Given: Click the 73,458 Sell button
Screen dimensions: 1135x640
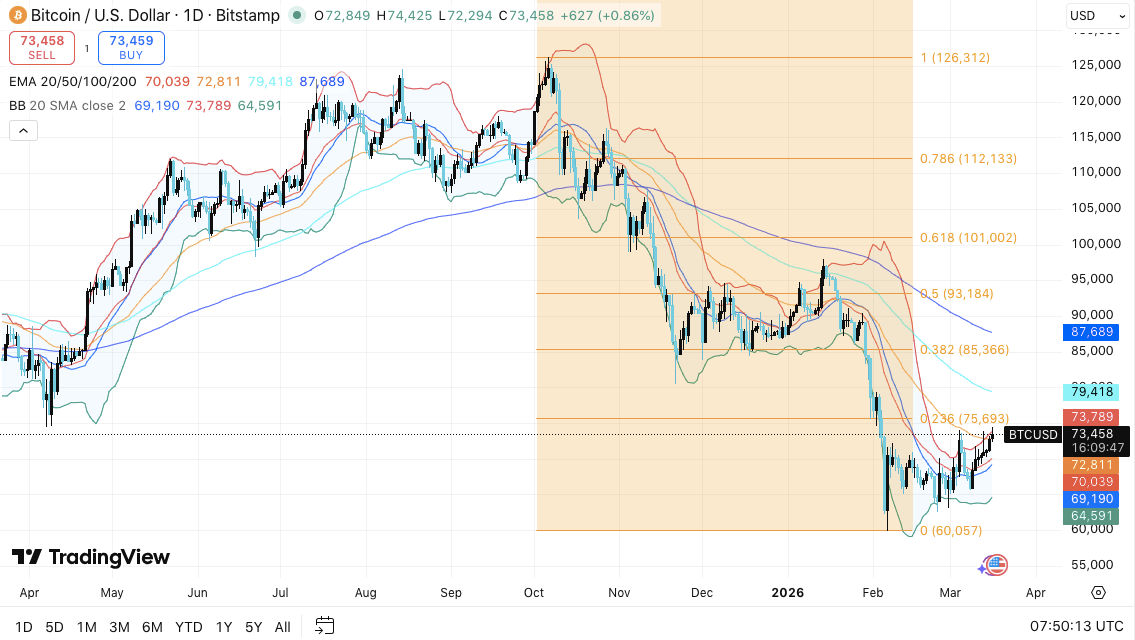Looking at the screenshot, I should click(42, 47).
